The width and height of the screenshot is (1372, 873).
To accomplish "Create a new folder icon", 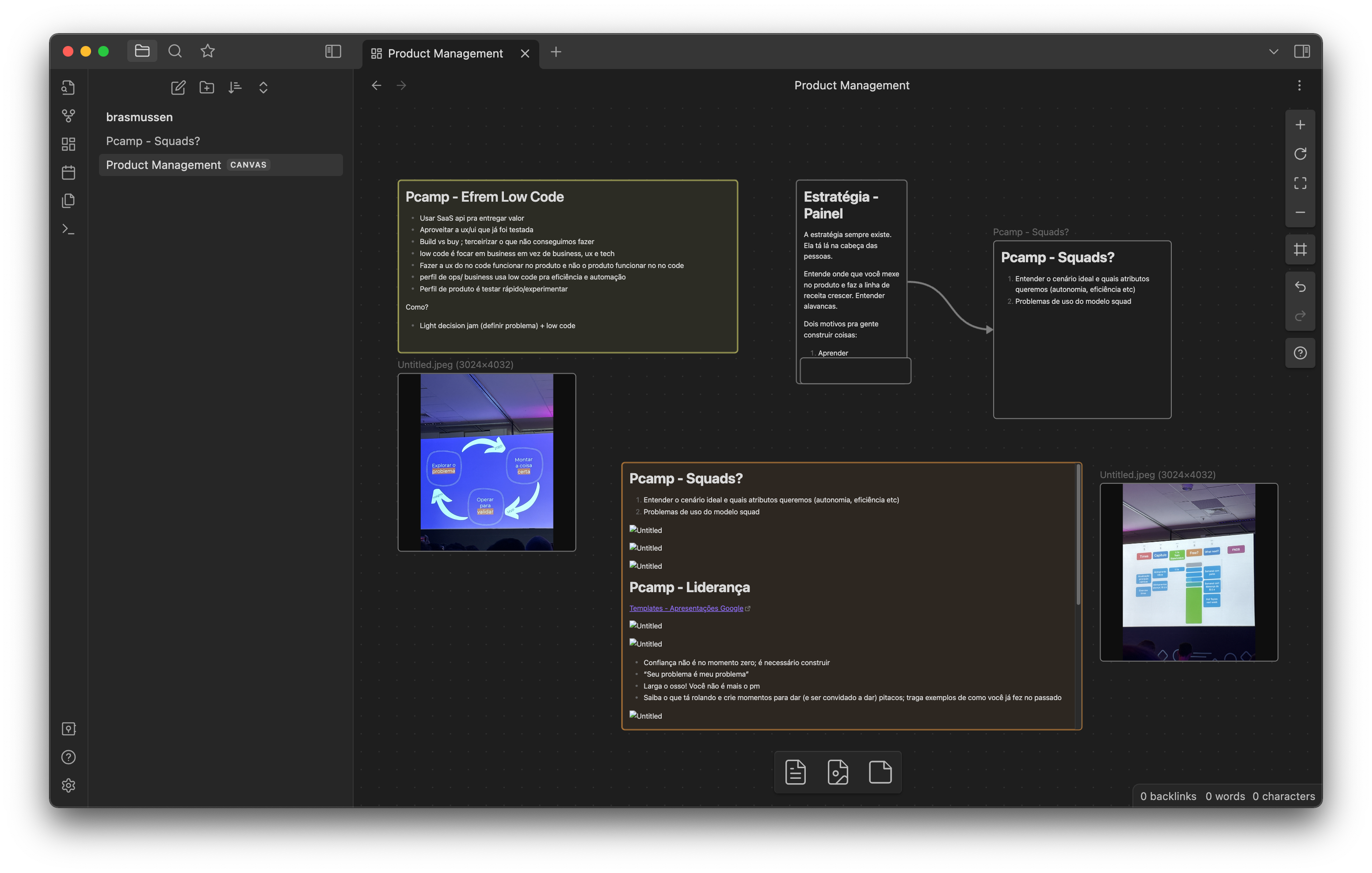I will coord(207,87).
